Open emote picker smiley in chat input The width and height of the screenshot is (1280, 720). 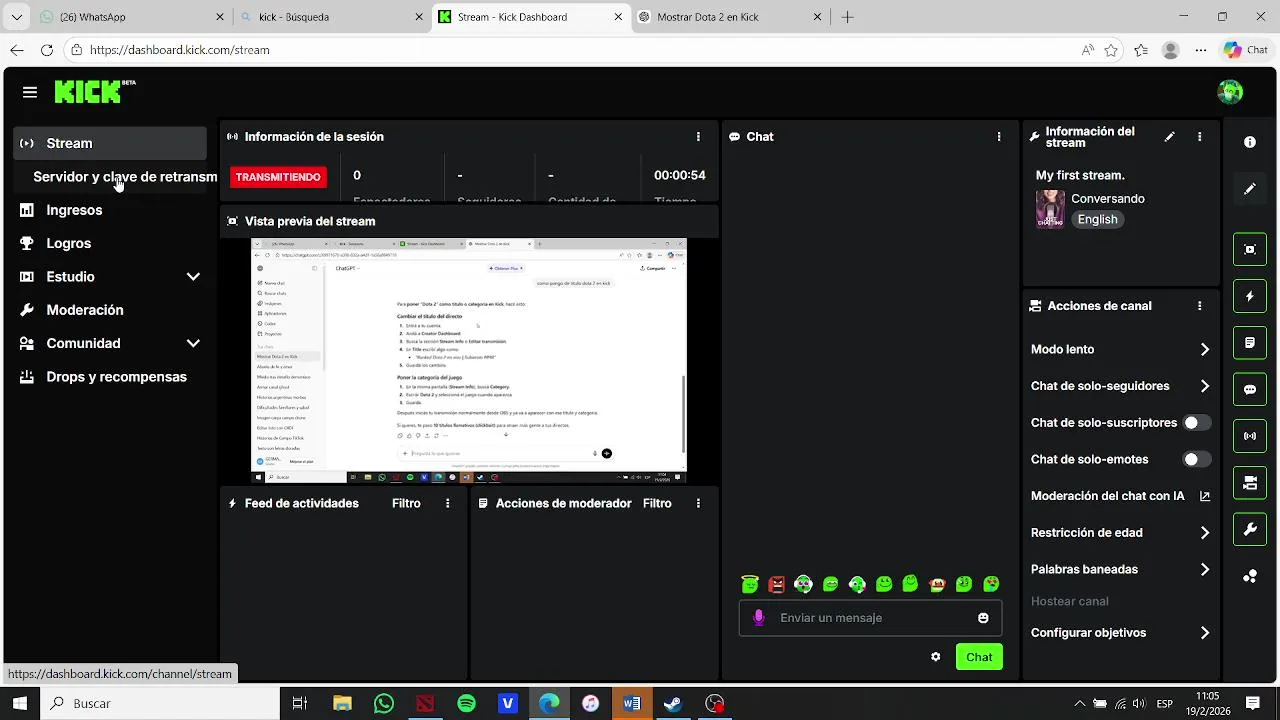tap(983, 618)
